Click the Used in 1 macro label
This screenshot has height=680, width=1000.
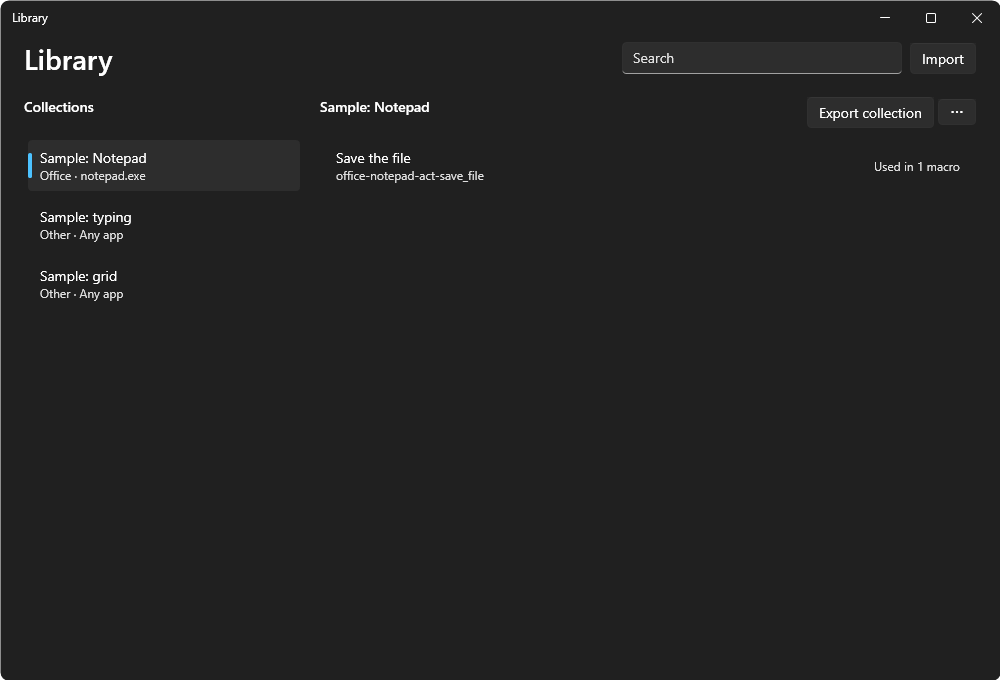pos(916,166)
